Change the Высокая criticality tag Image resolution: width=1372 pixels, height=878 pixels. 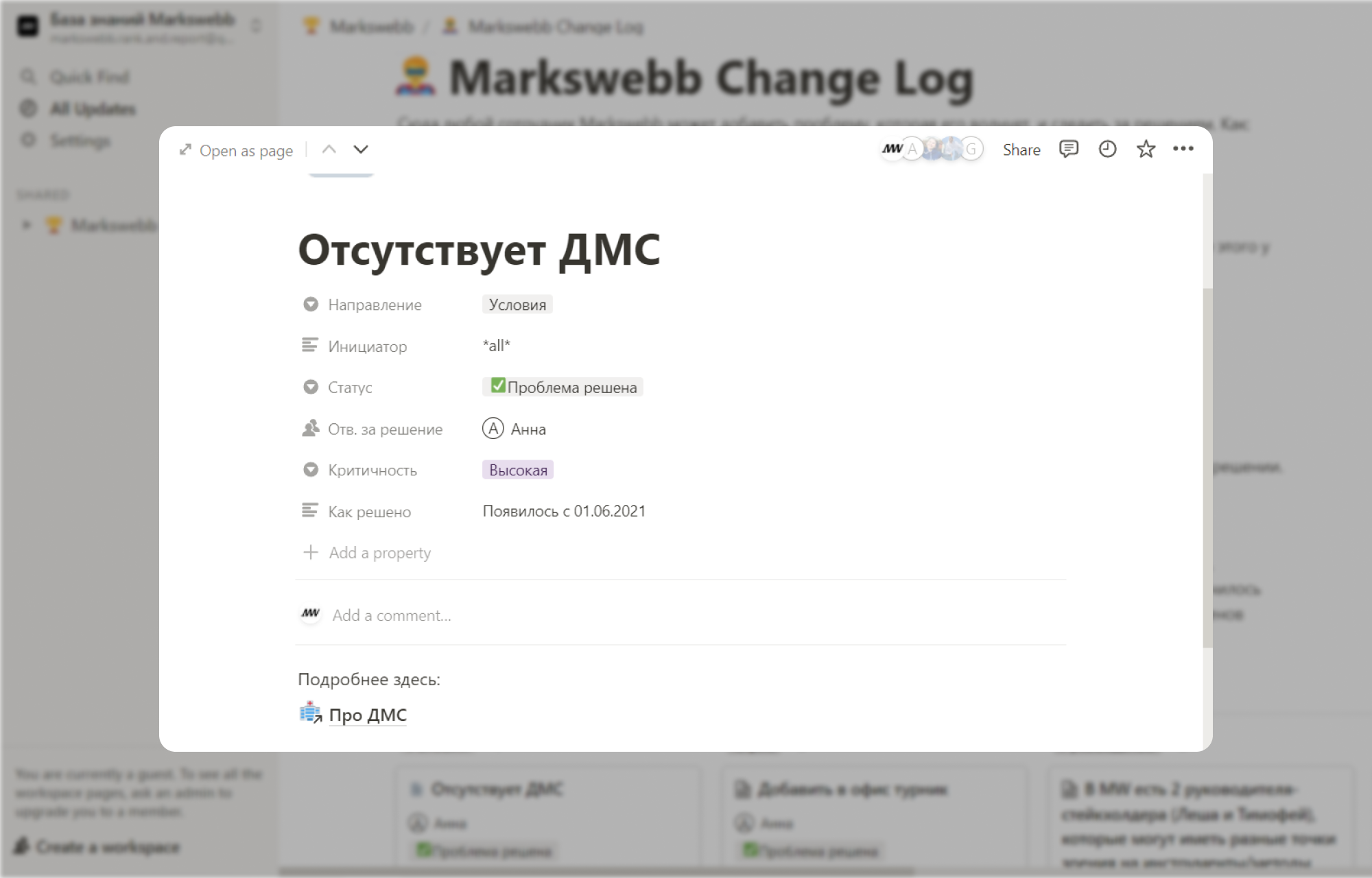518,470
